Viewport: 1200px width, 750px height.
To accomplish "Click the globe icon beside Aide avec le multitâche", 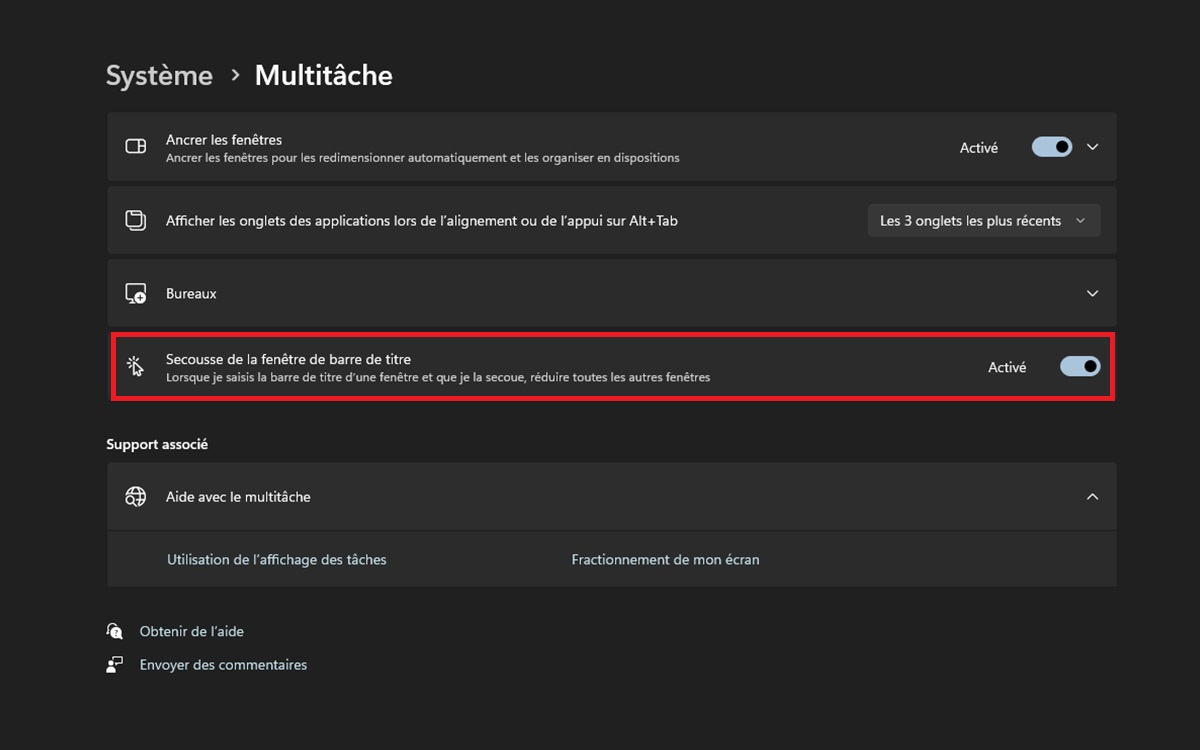I will 135,497.
